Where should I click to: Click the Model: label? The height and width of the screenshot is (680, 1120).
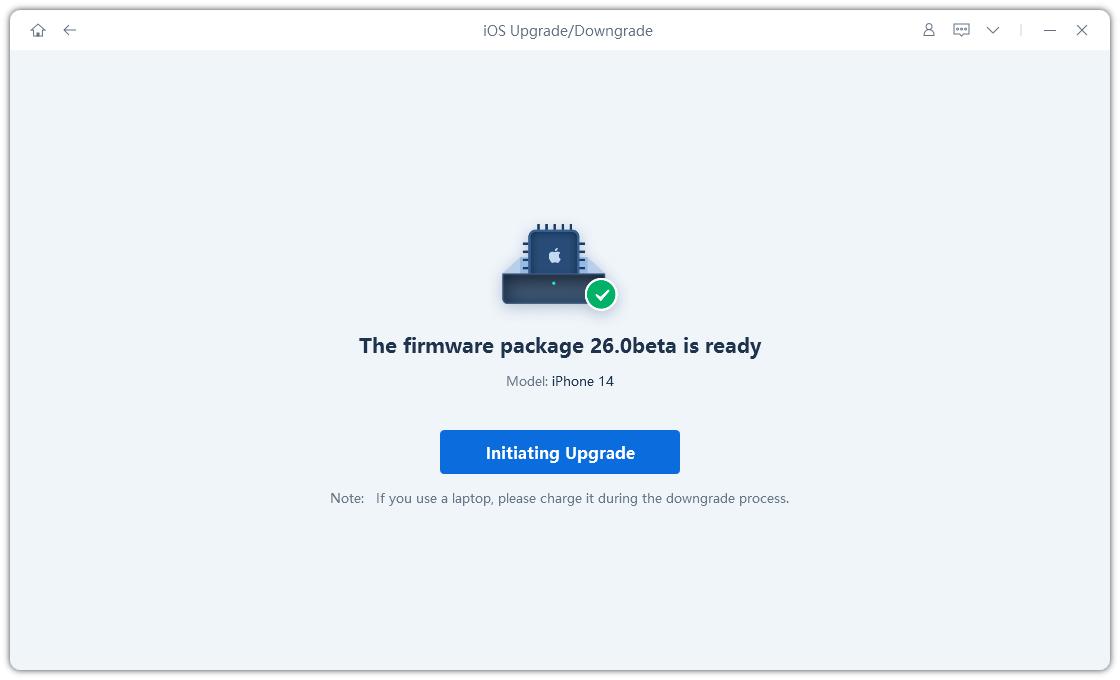[x=527, y=381]
